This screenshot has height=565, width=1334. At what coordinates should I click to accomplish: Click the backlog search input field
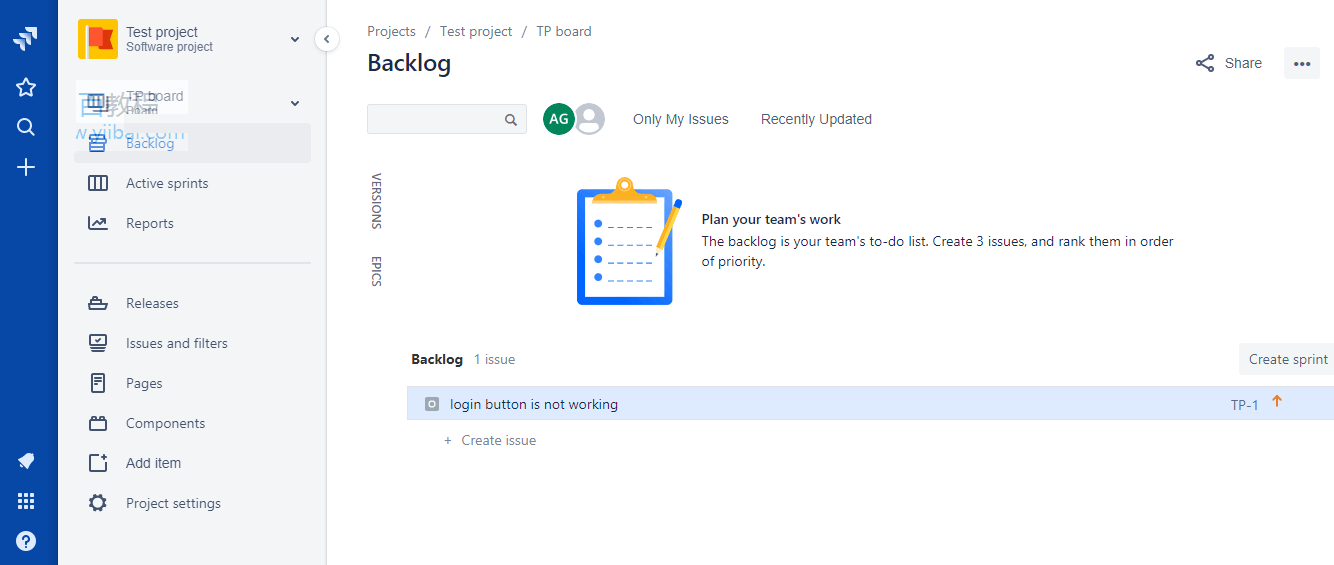point(447,119)
